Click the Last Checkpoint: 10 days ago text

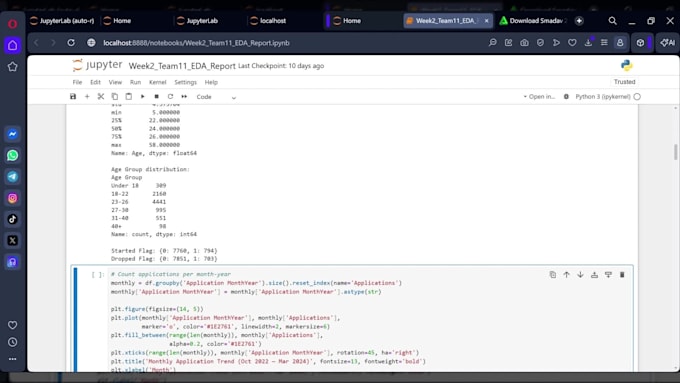tap(281, 66)
